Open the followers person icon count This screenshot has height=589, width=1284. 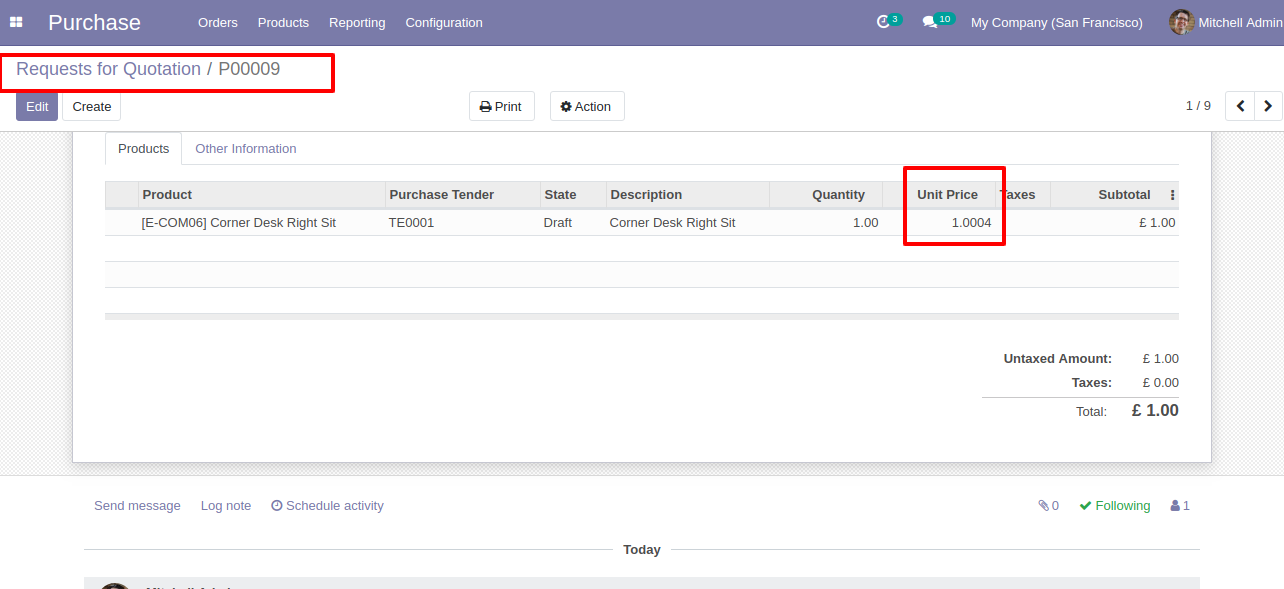click(x=1179, y=506)
